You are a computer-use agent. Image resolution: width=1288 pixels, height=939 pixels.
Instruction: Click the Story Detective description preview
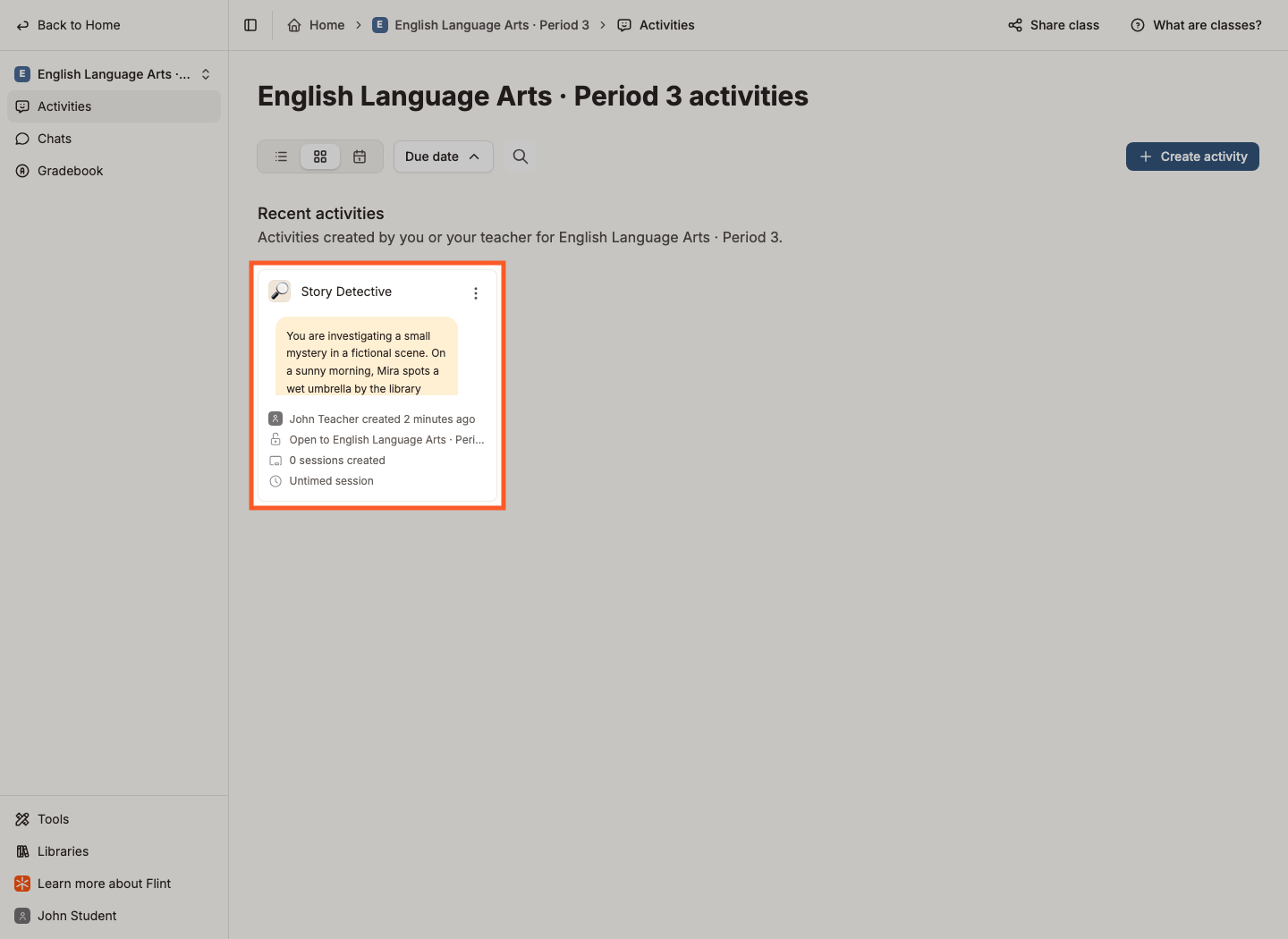367,356
